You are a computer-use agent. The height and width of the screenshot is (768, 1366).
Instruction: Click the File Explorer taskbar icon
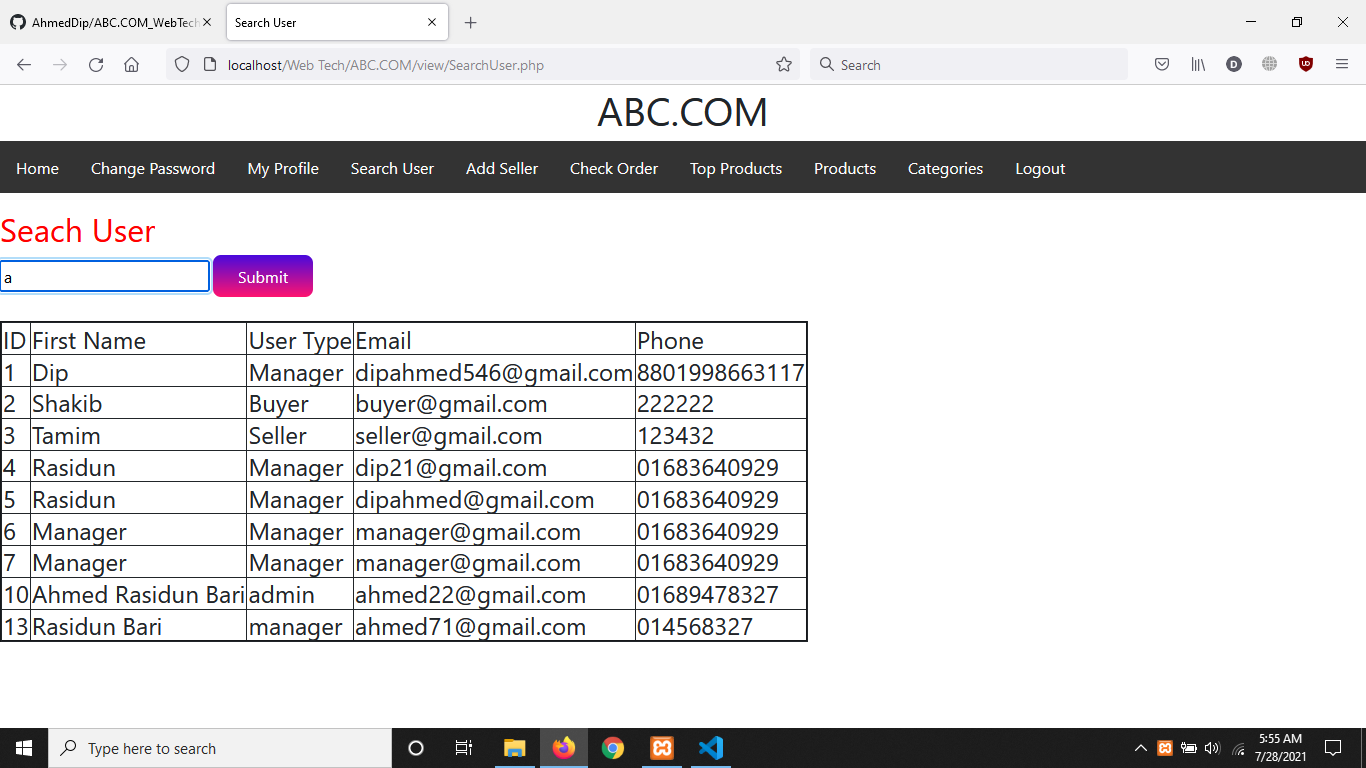click(x=515, y=747)
